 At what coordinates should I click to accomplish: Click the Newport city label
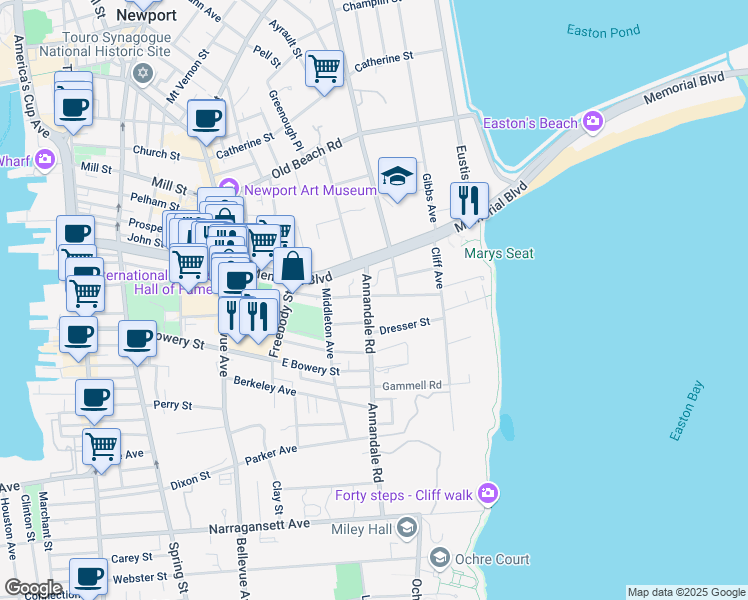[x=146, y=15]
